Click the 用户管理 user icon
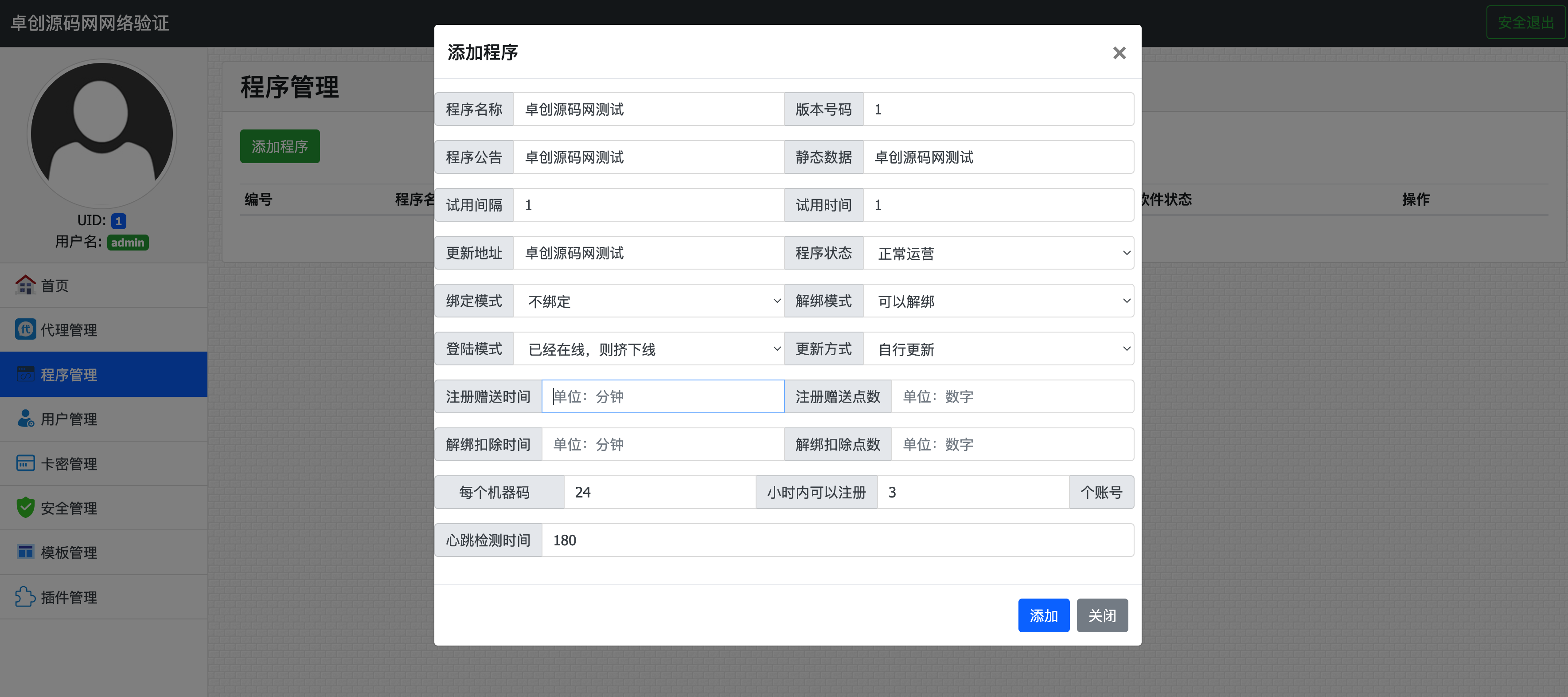This screenshot has width=1568, height=697. coord(25,418)
